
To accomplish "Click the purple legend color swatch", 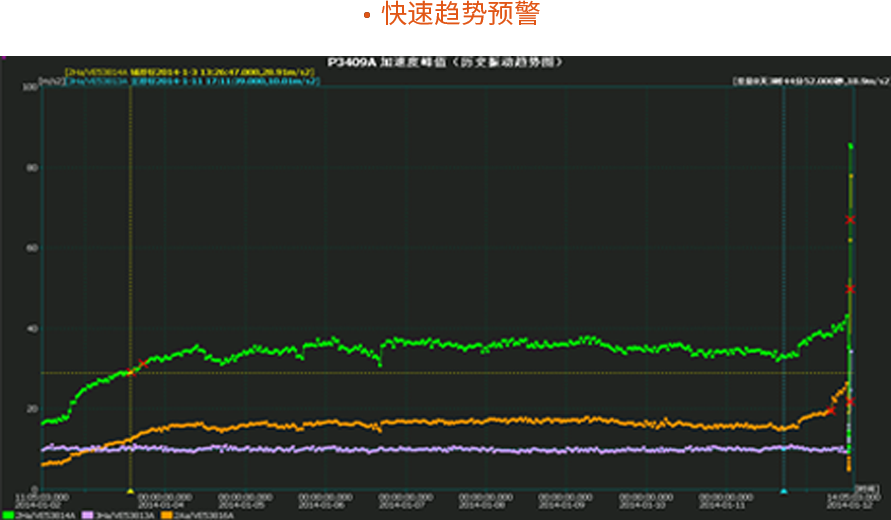I will [x=88, y=515].
